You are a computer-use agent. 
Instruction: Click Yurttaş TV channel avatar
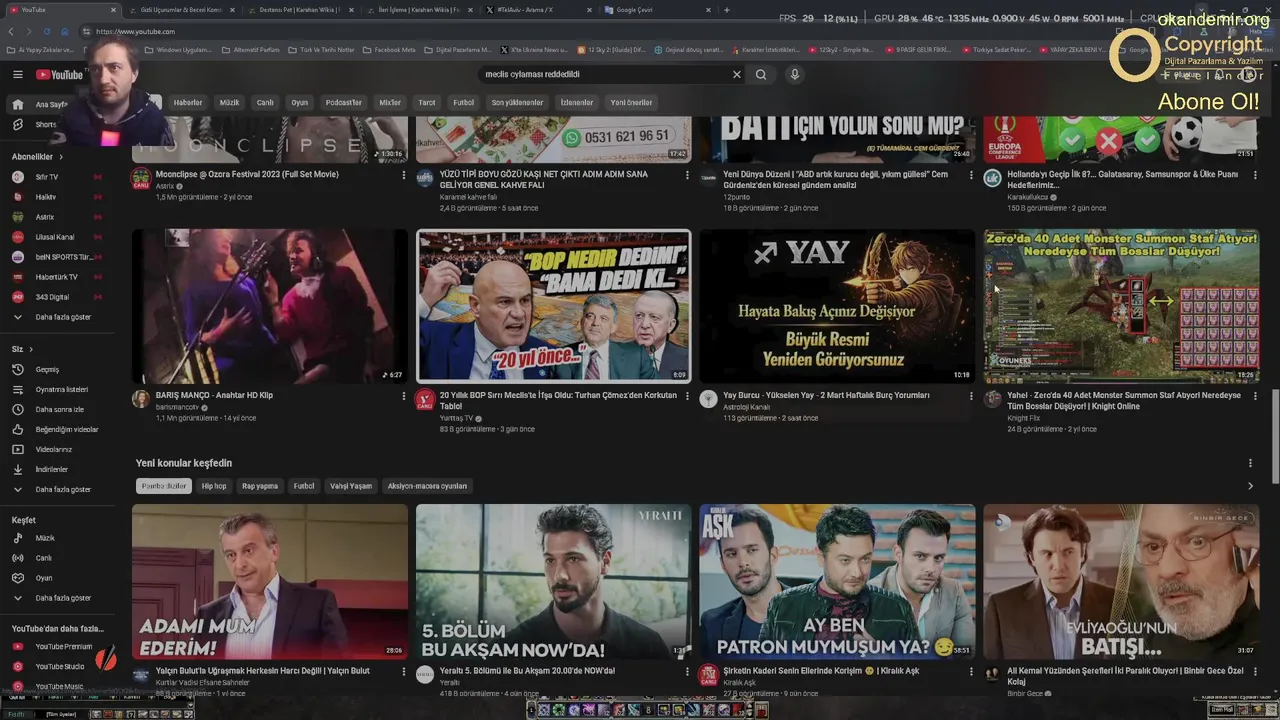(x=425, y=400)
